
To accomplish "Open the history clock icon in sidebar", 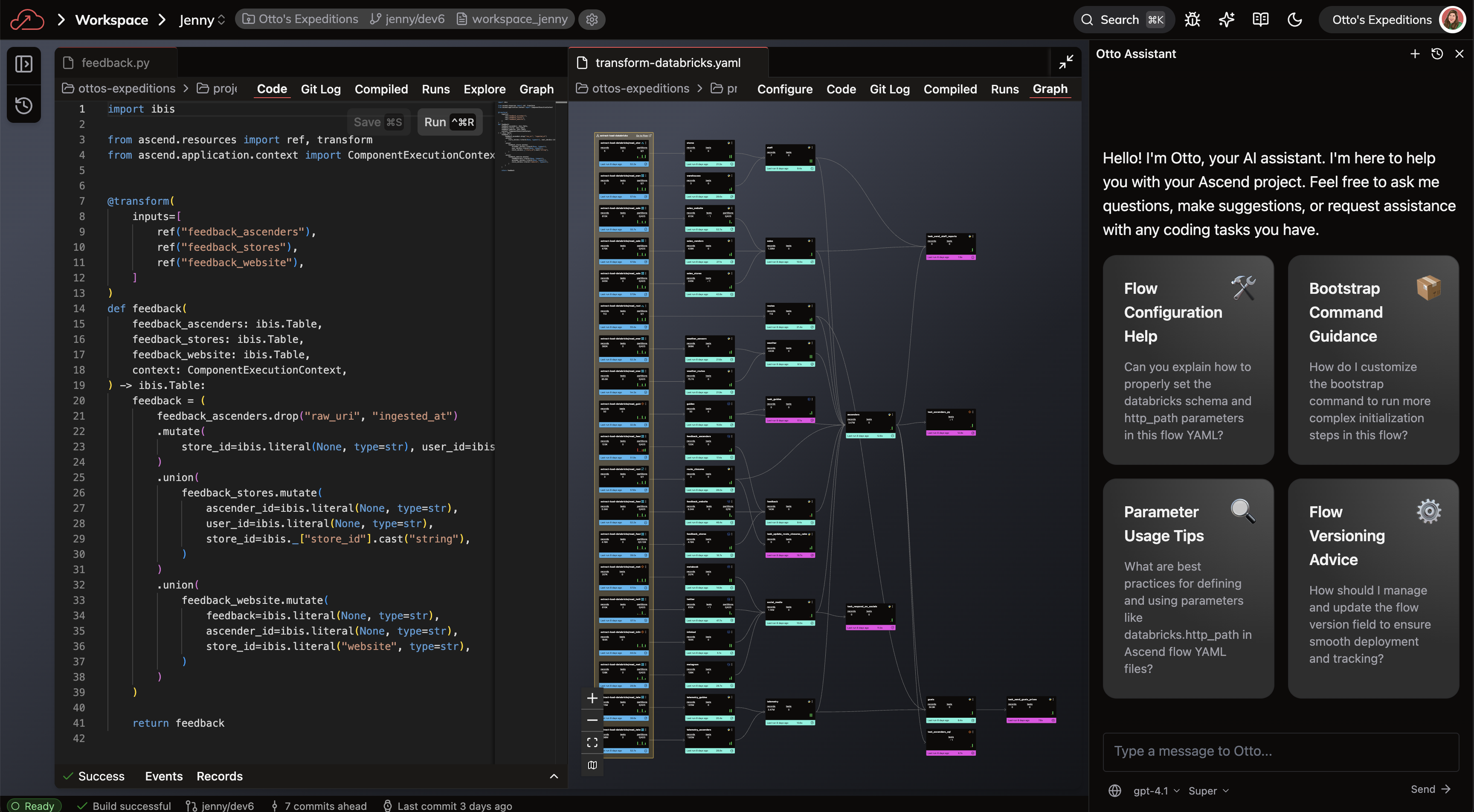I will click(23, 105).
